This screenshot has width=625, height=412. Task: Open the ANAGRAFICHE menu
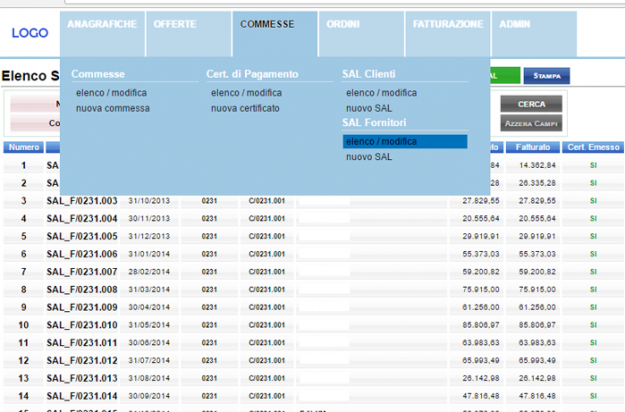(x=103, y=24)
